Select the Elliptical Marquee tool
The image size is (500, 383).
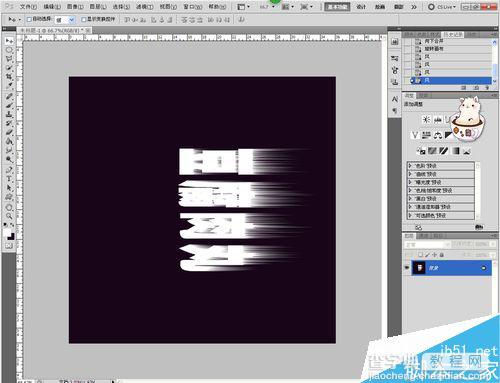tap(9, 50)
